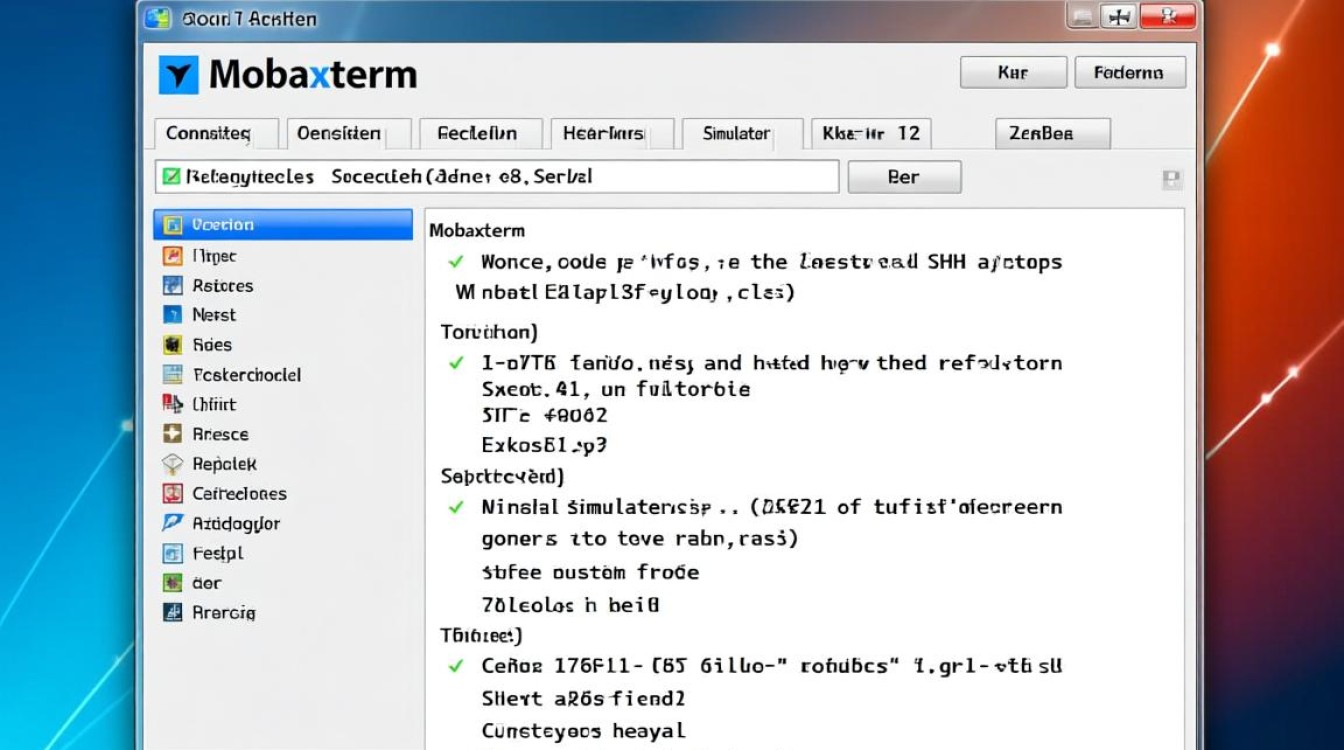Screen dimensions: 1344x750
Task: Toggle the green checkmark beside the Wonce line
Action: pyautogui.click(x=456, y=262)
